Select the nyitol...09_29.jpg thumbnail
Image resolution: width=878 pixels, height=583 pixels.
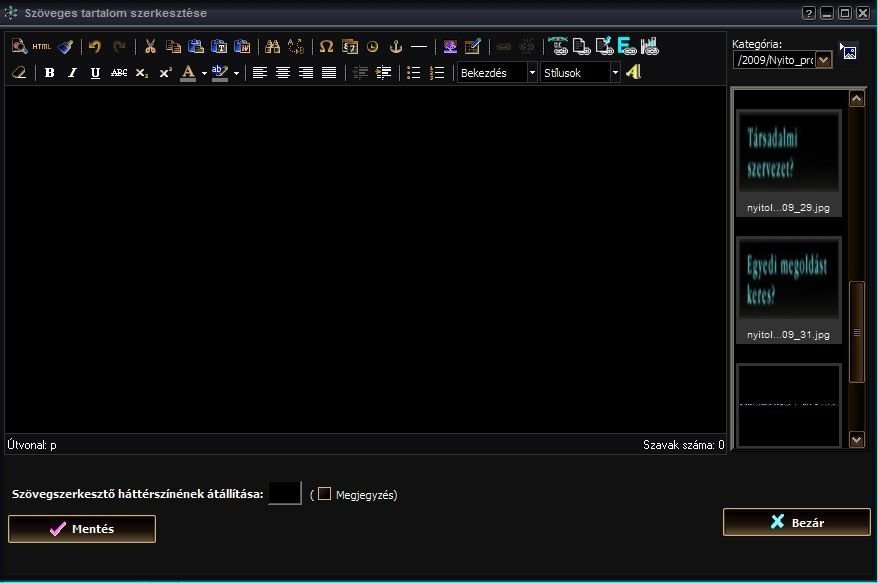[789, 156]
